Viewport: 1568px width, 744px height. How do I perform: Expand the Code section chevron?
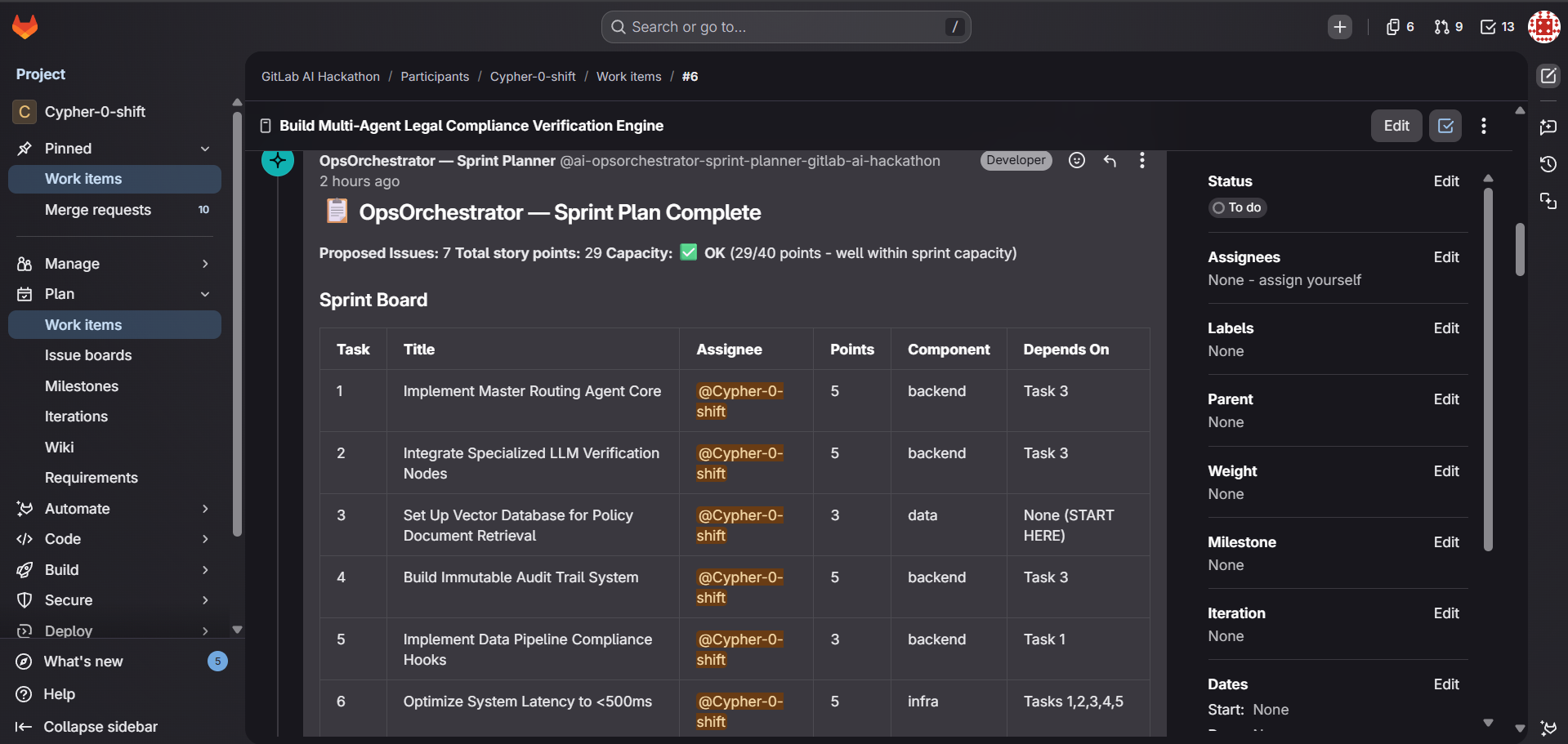205,539
